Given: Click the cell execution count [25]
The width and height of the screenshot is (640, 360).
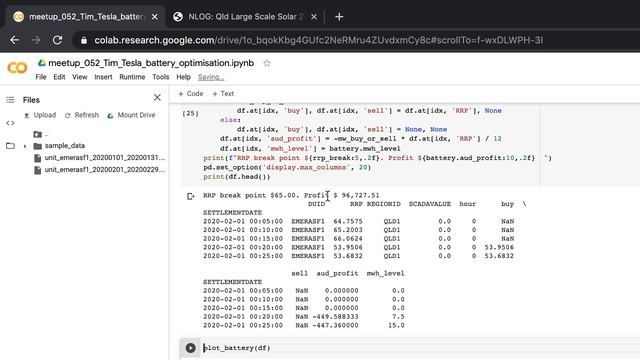Looking at the screenshot, I should tap(190, 113).
